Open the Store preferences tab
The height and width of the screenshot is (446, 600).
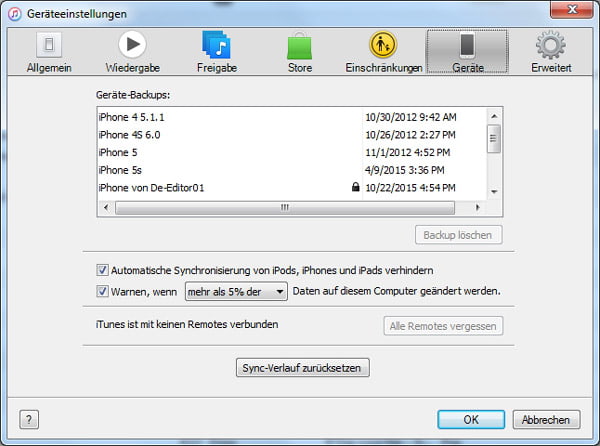coord(300,52)
